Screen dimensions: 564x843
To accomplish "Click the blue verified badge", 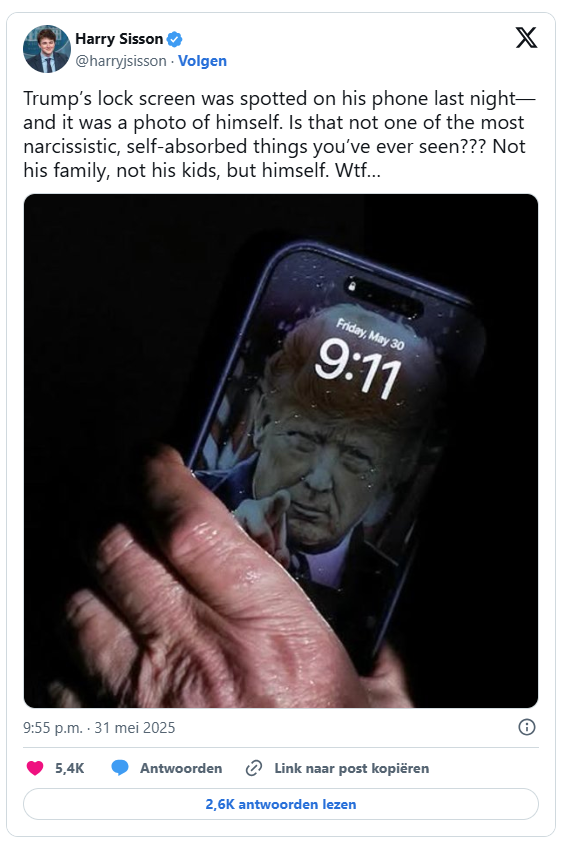I will point(174,39).
